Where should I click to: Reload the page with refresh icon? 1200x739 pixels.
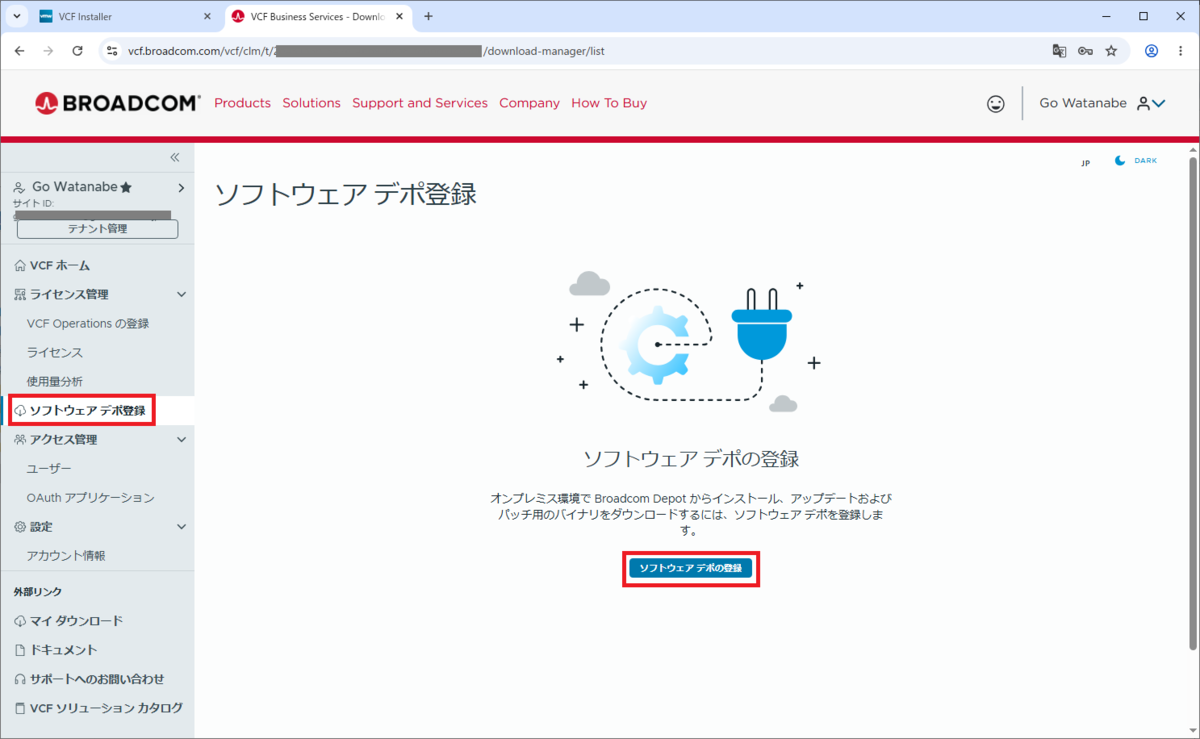click(77, 51)
